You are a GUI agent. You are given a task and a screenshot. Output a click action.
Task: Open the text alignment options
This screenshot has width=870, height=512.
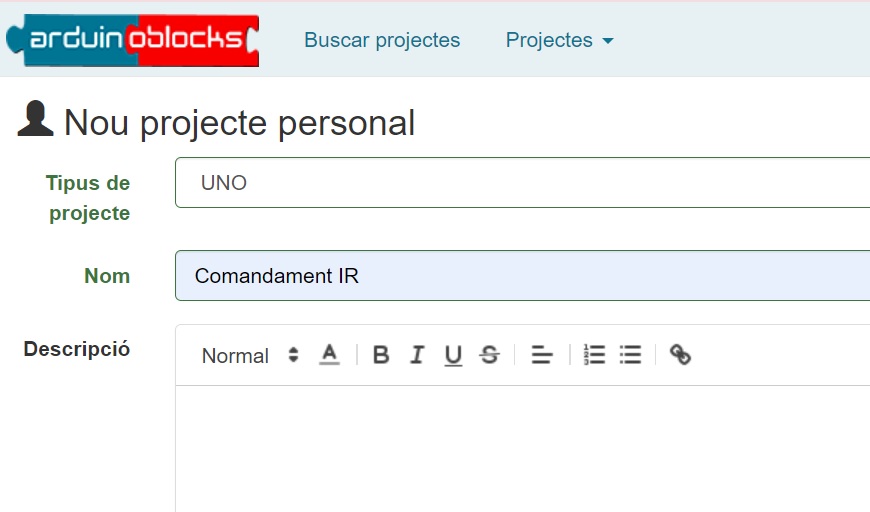pyautogui.click(x=542, y=355)
